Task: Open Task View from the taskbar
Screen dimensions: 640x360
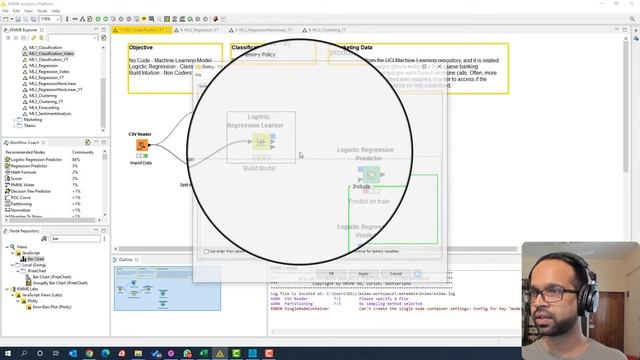Action: pyautogui.click(x=56, y=353)
